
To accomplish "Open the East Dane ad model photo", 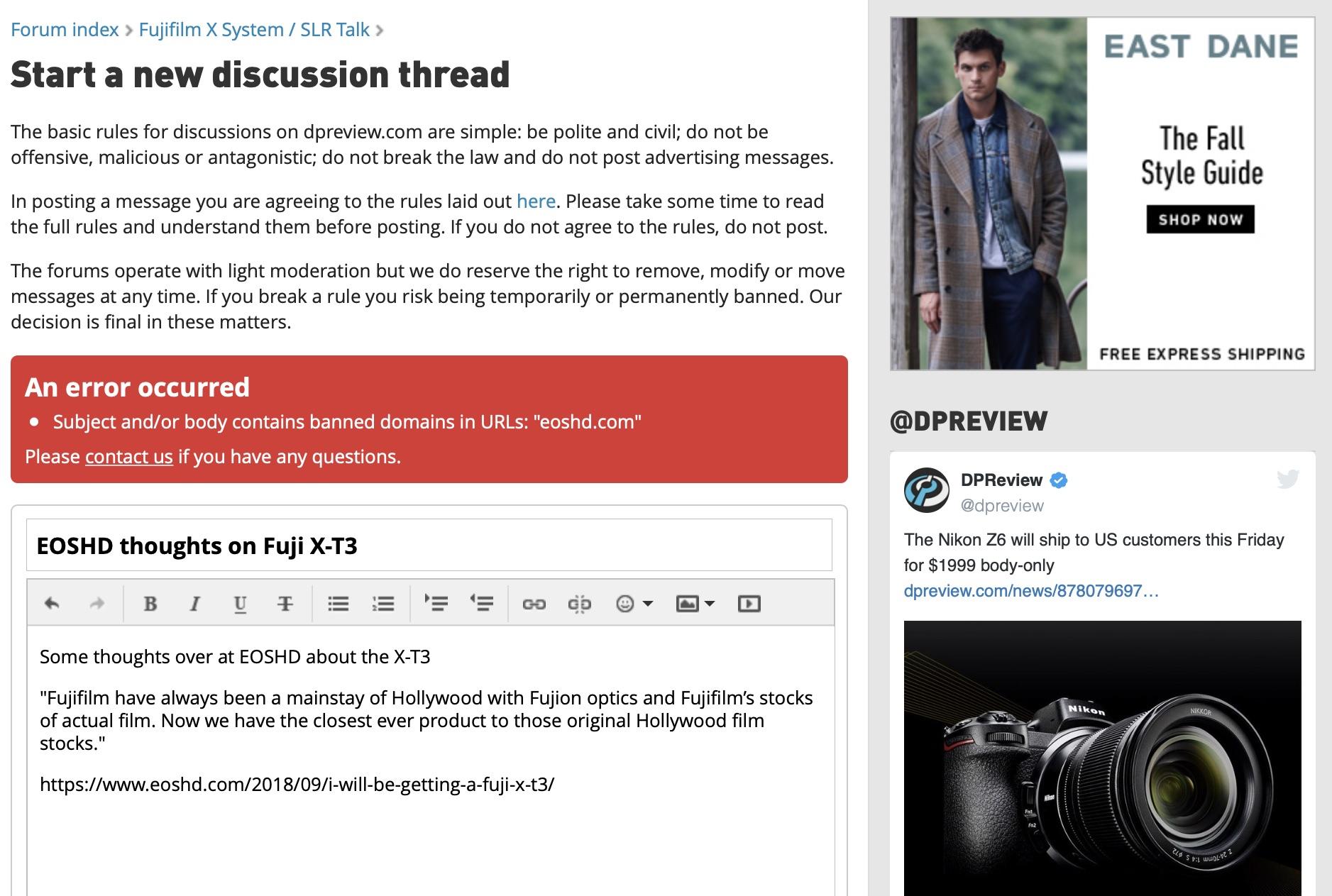I will pyautogui.click(x=989, y=194).
